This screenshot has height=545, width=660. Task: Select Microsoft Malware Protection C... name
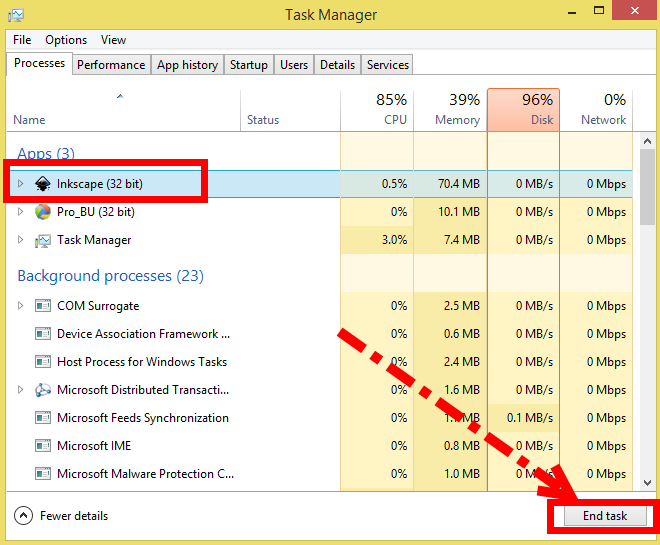pyautogui.click(x=146, y=474)
